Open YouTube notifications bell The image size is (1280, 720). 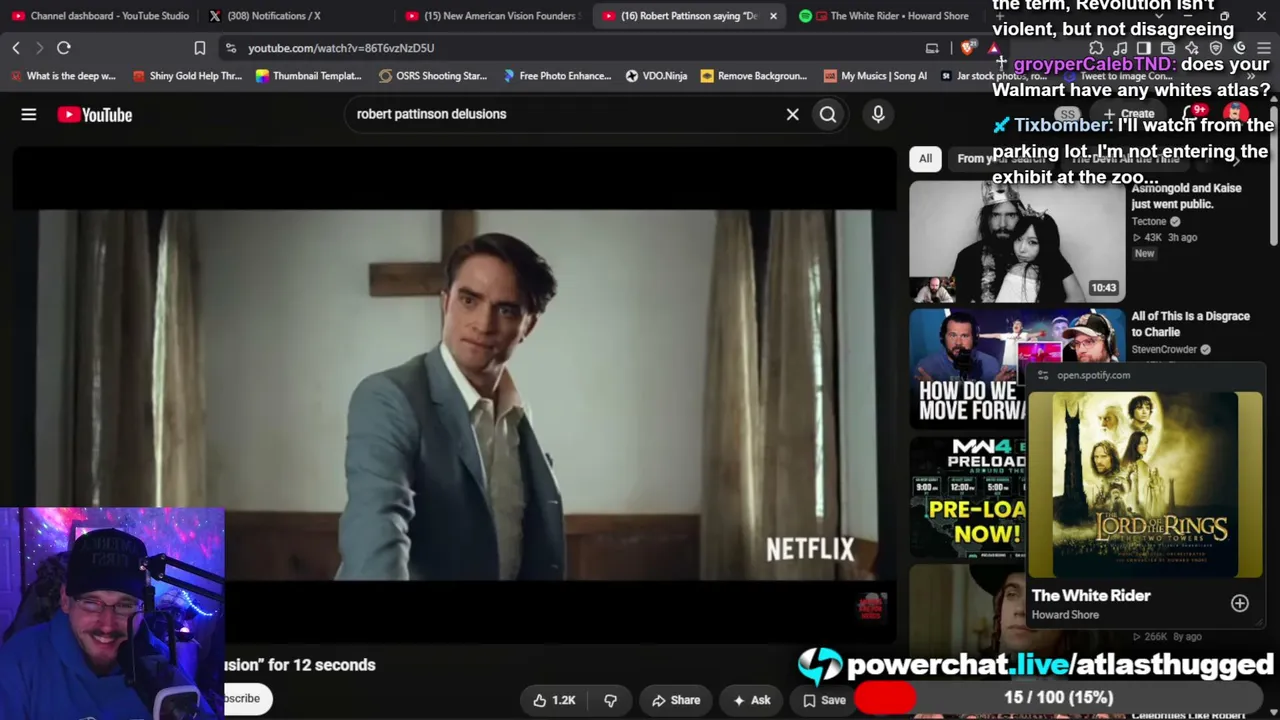tap(1192, 114)
